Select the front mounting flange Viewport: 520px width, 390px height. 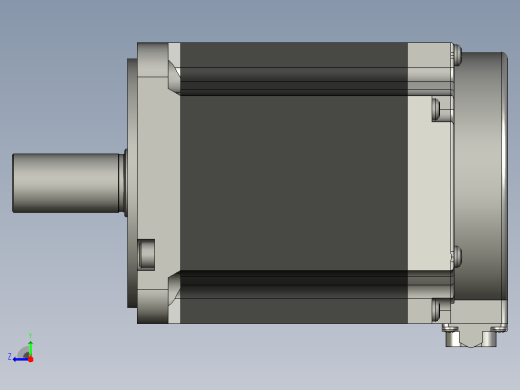(x=153, y=183)
